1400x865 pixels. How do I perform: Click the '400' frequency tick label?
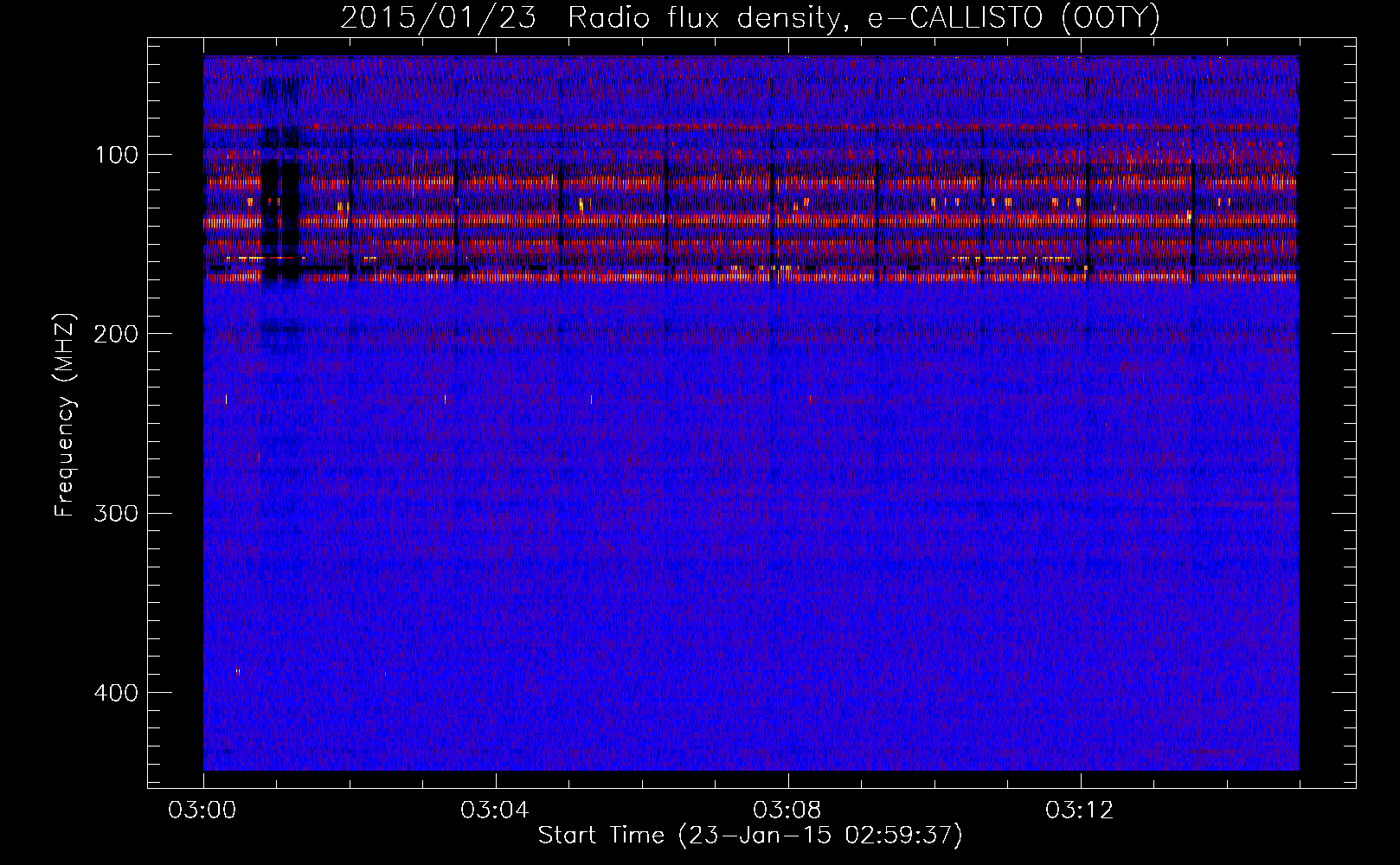[115, 693]
